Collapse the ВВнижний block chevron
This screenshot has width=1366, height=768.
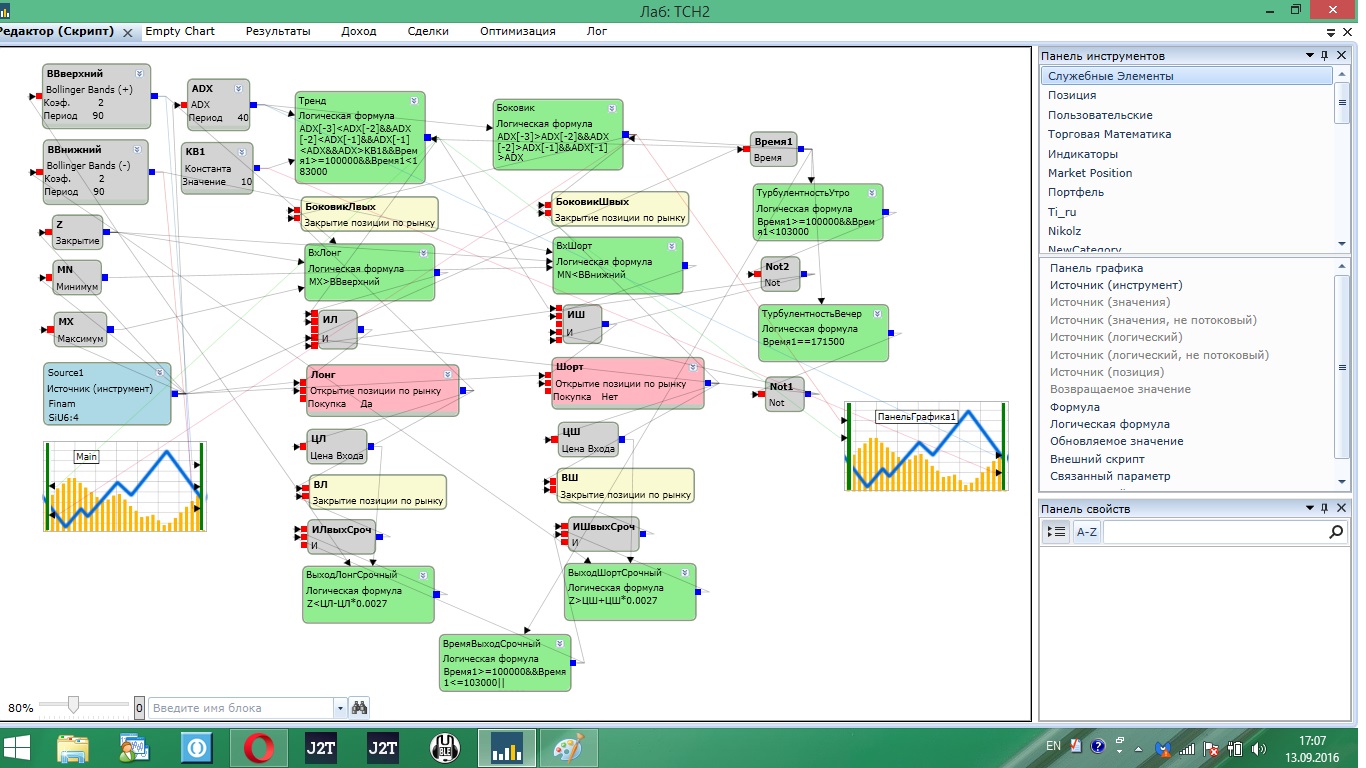pos(137,149)
